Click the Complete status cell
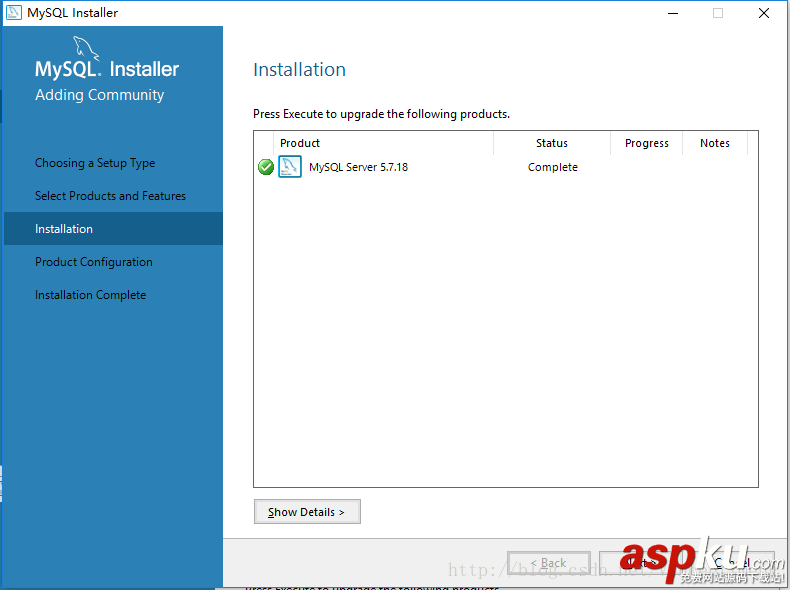 [553, 167]
